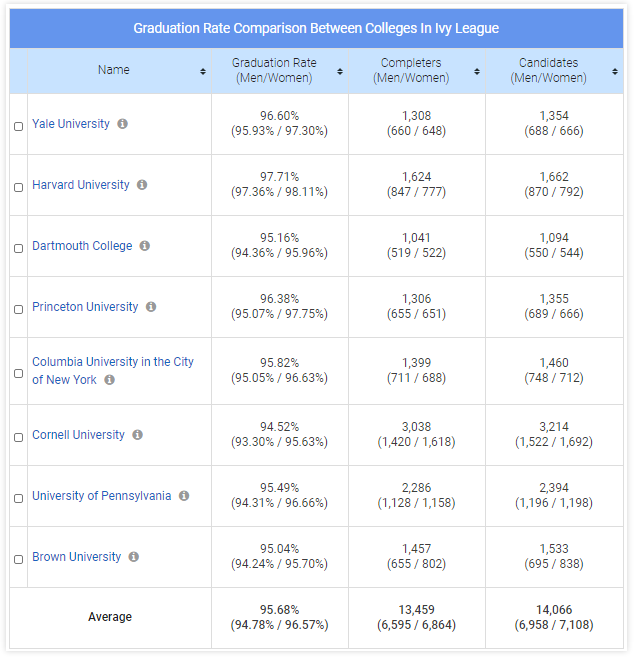Open the University of Pennsylvania link
This screenshot has width=634, height=661.
point(101,496)
